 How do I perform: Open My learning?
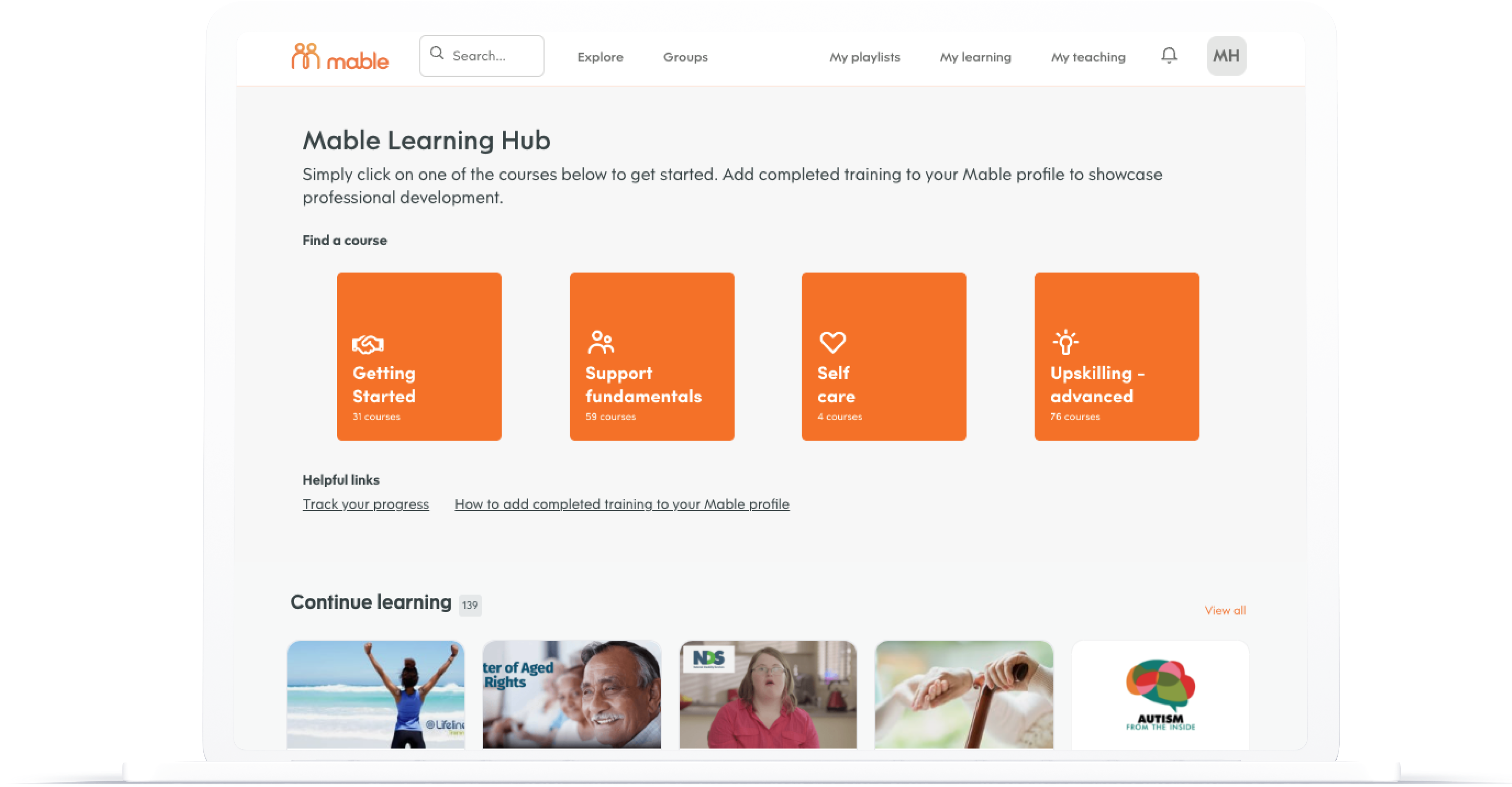point(975,57)
